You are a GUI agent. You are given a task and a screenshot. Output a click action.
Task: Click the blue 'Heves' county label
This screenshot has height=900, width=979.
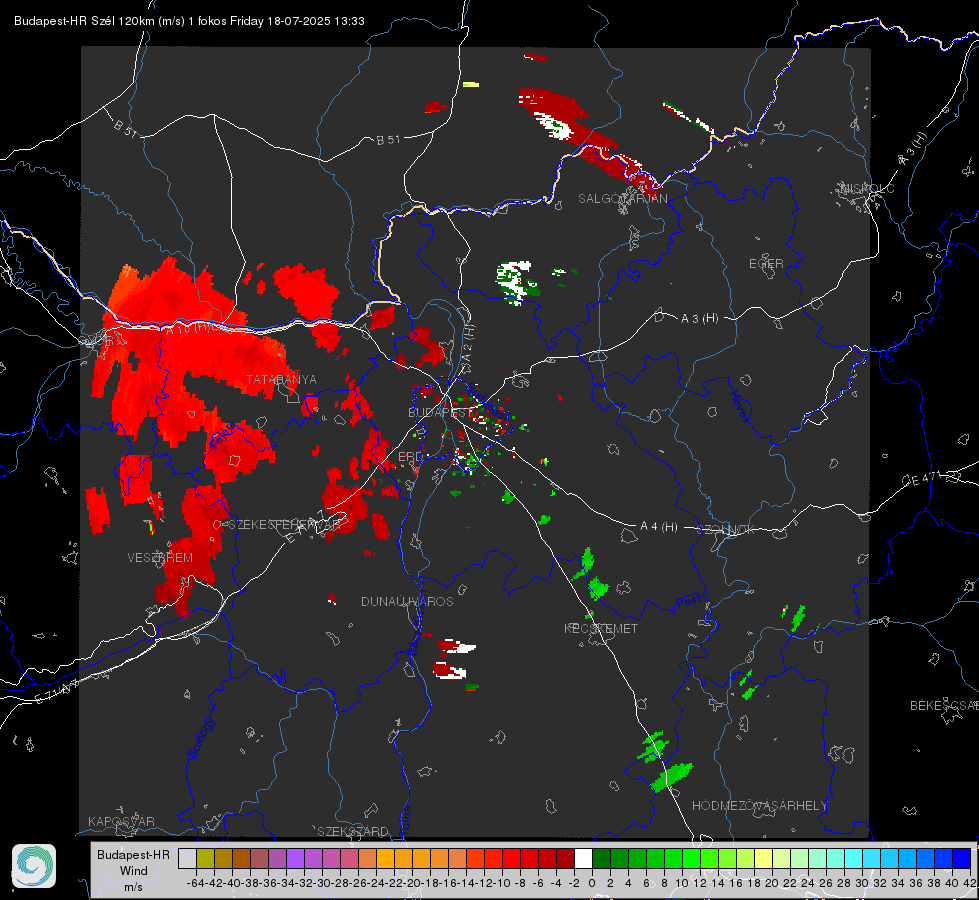(x=739, y=406)
